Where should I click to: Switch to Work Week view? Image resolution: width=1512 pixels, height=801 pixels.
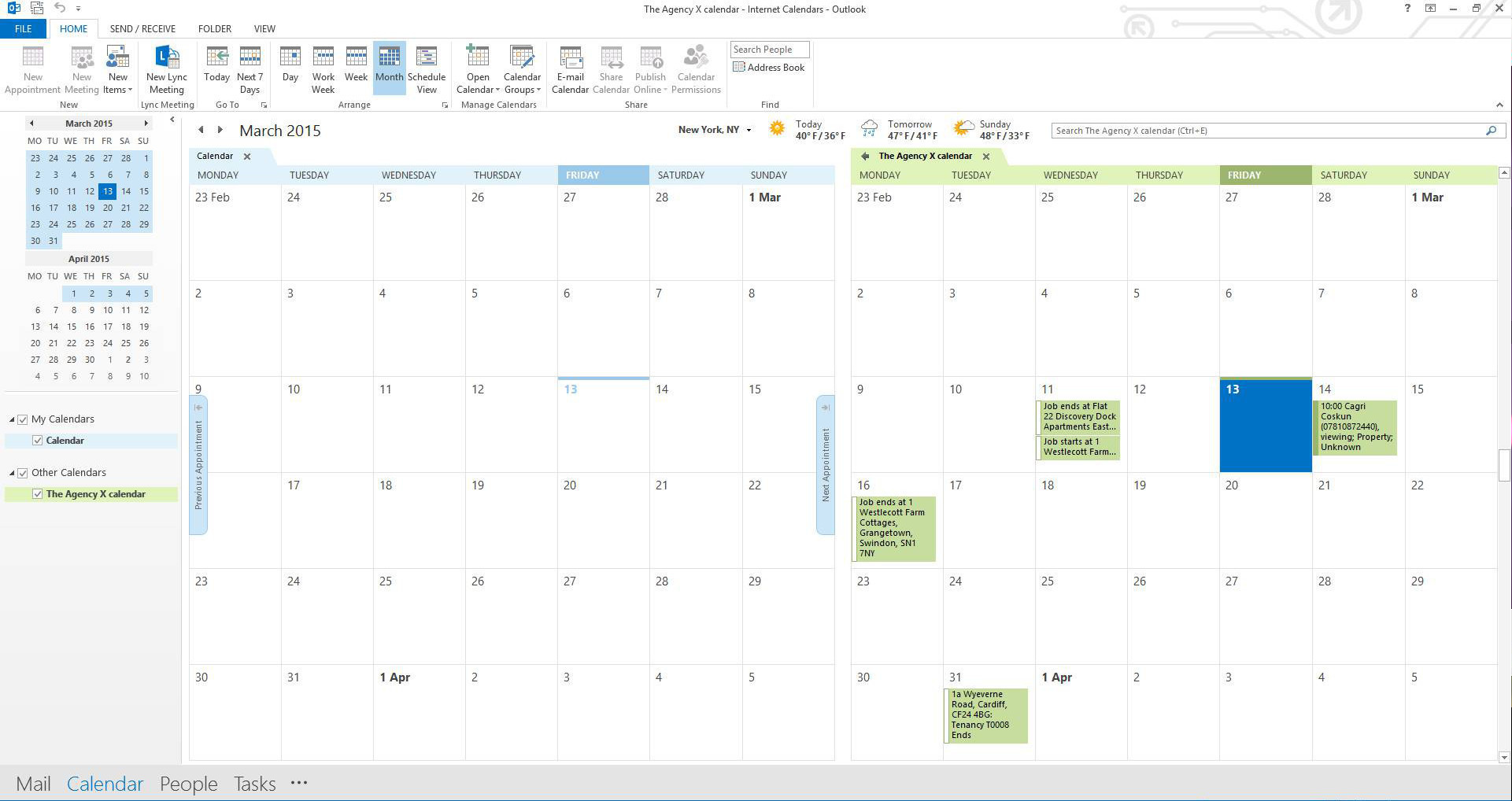pyautogui.click(x=323, y=69)
